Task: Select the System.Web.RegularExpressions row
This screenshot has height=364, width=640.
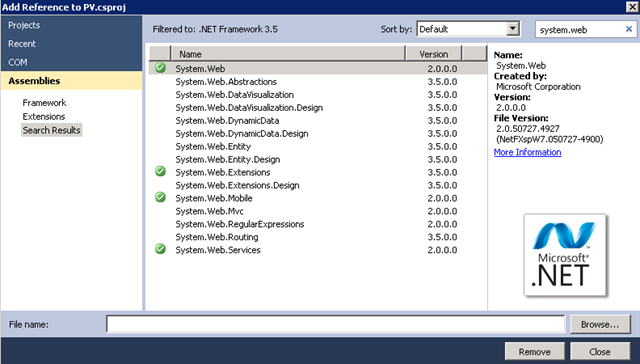Action: pyautogui.click(x=318, y=224)
